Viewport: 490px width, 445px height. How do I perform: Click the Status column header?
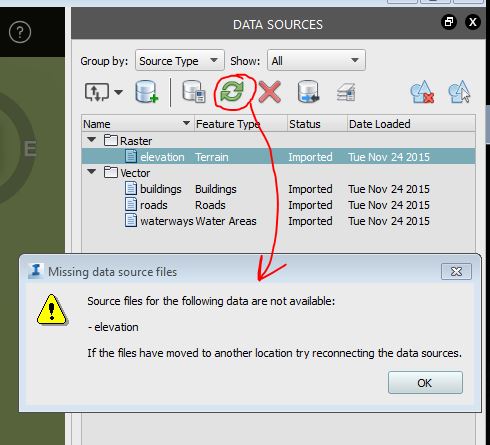coord(317,124)
